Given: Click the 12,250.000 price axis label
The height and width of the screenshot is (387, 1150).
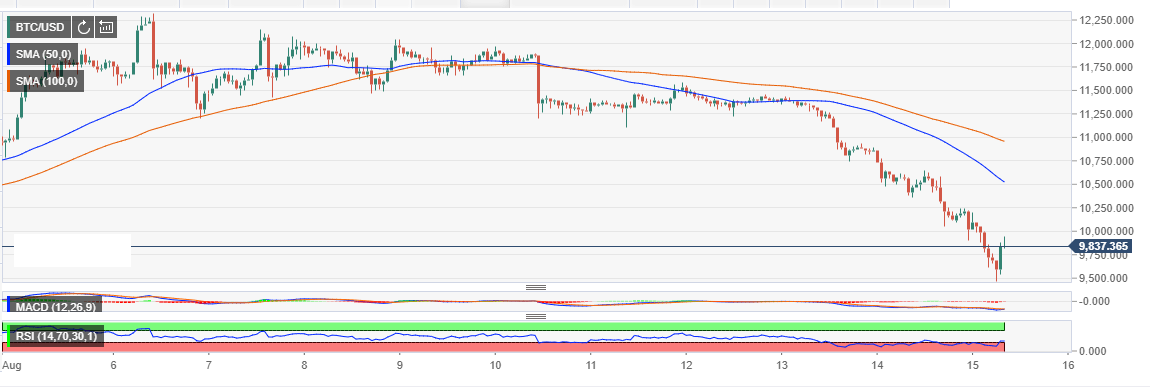Looking at the screenshot, I should point(1107,21).
